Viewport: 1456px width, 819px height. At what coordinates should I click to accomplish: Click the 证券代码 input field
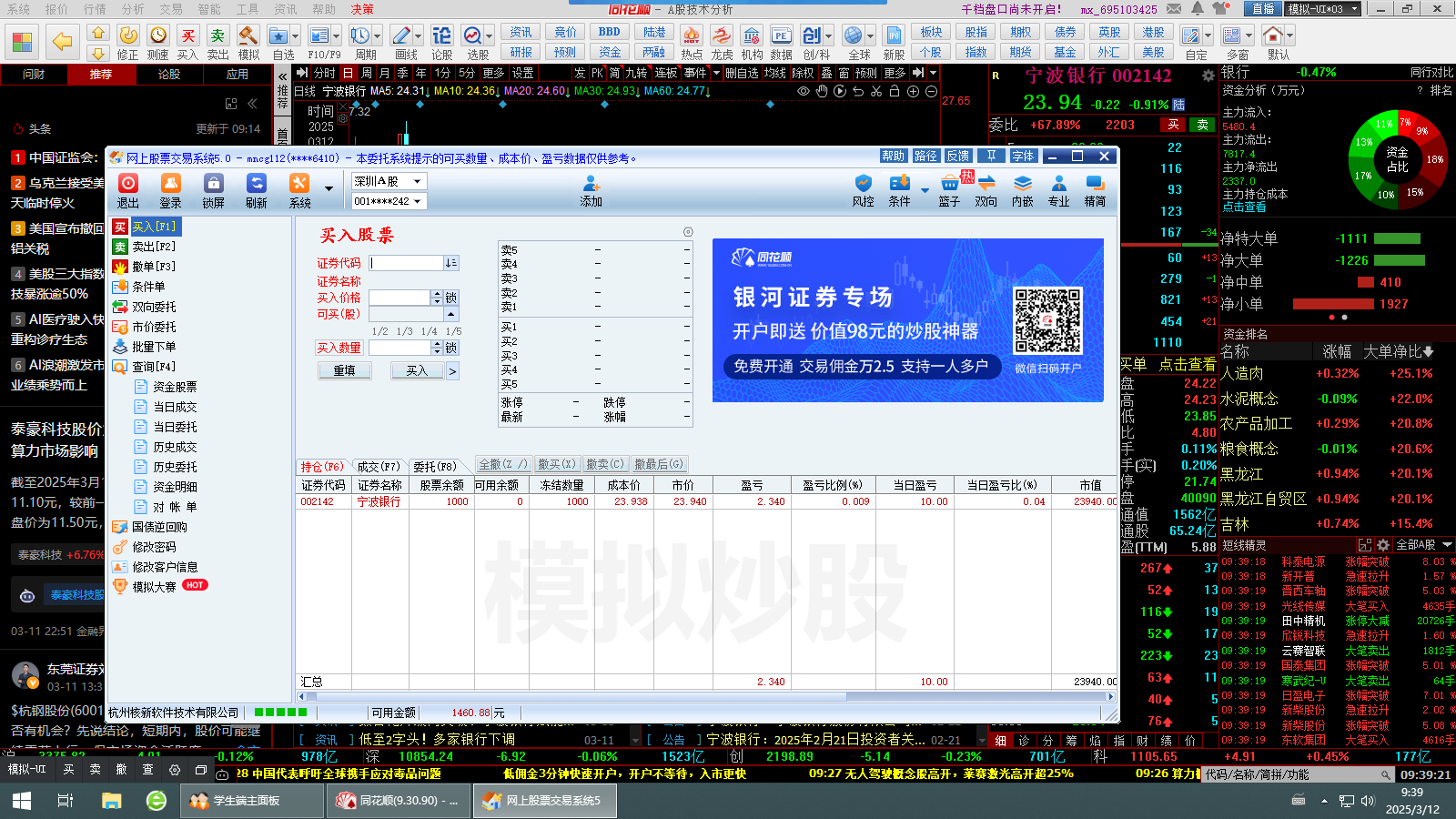pyautogui.click(x=406, y=263)
